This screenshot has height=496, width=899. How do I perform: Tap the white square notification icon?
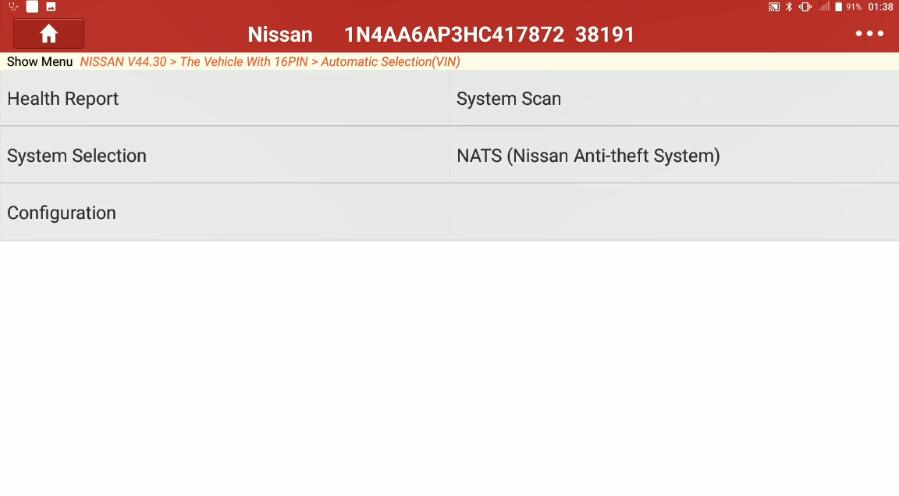coord(32,7)
